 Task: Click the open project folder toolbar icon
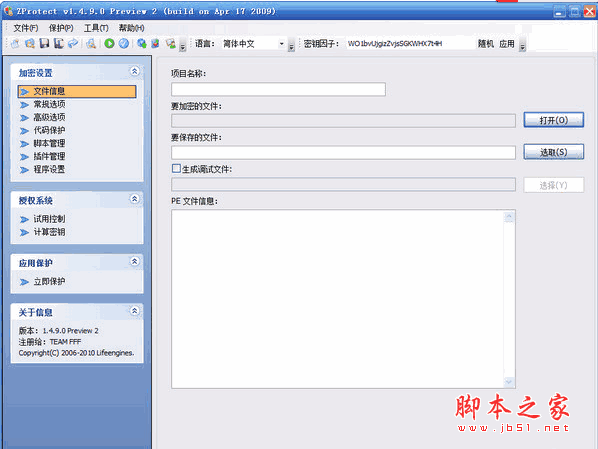pos(30,43)
